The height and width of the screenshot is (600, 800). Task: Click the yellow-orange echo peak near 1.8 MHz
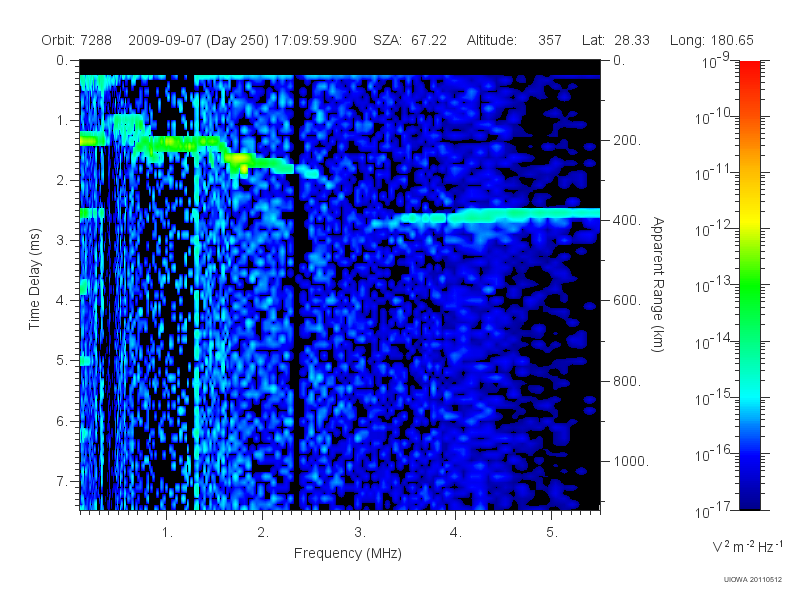point(240,161)
